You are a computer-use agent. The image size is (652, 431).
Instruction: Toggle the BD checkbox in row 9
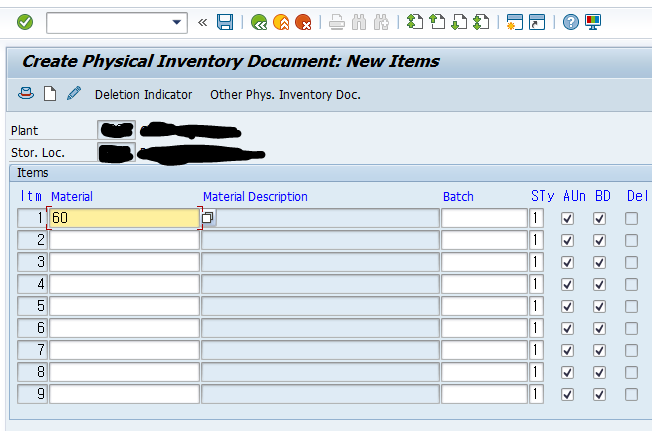(x=599, y=394)
